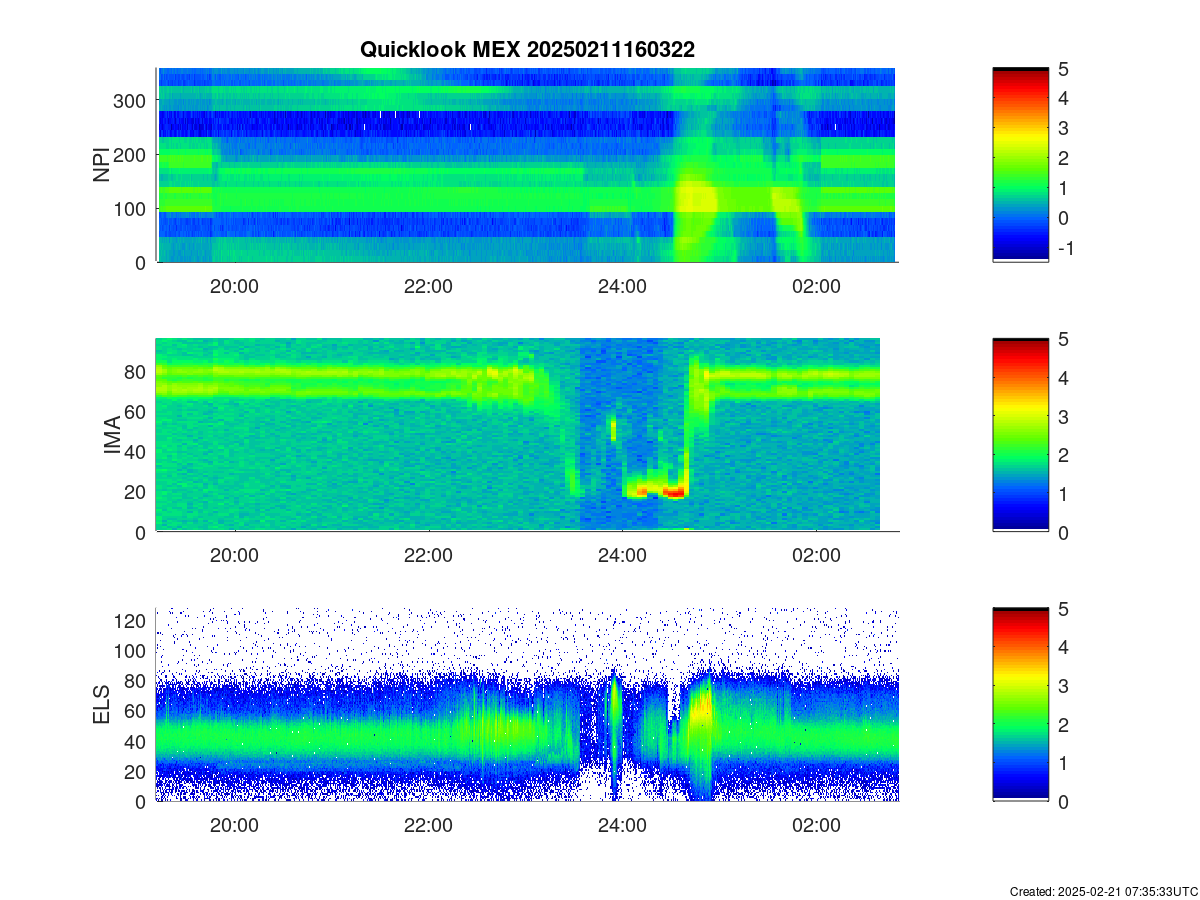Click the '-1' label on NPI colorbar
This screenshot has width=1200, height=900.
tap(1065, 248)
